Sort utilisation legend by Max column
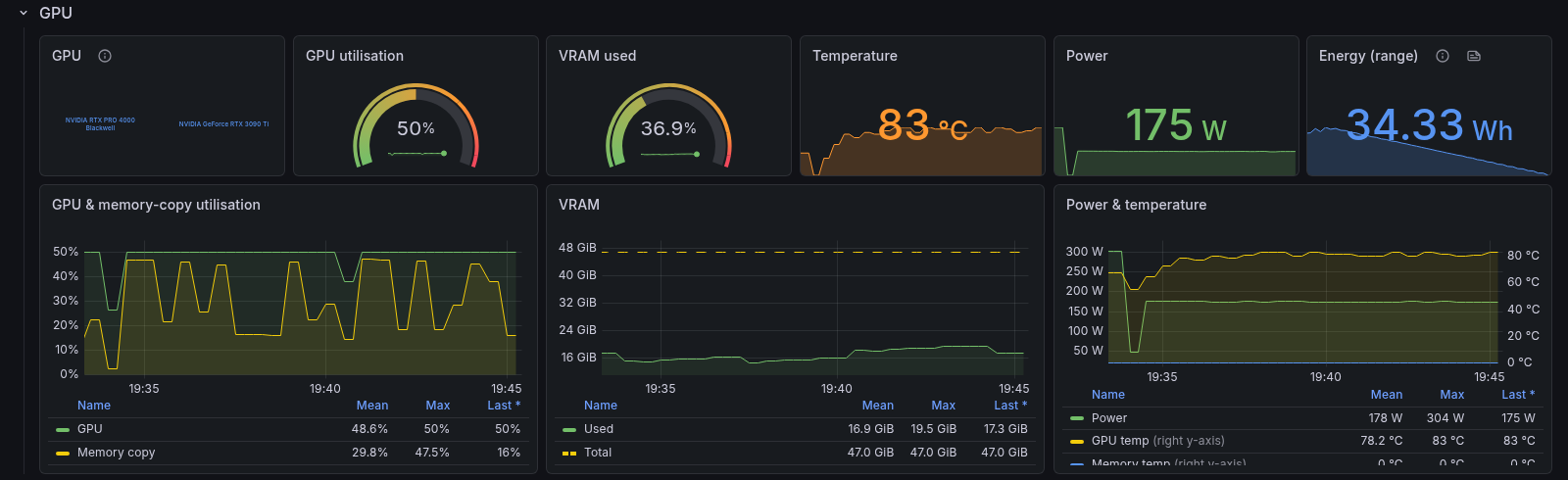The height and width of the screenshot is (480, 1568). (438, 406)
